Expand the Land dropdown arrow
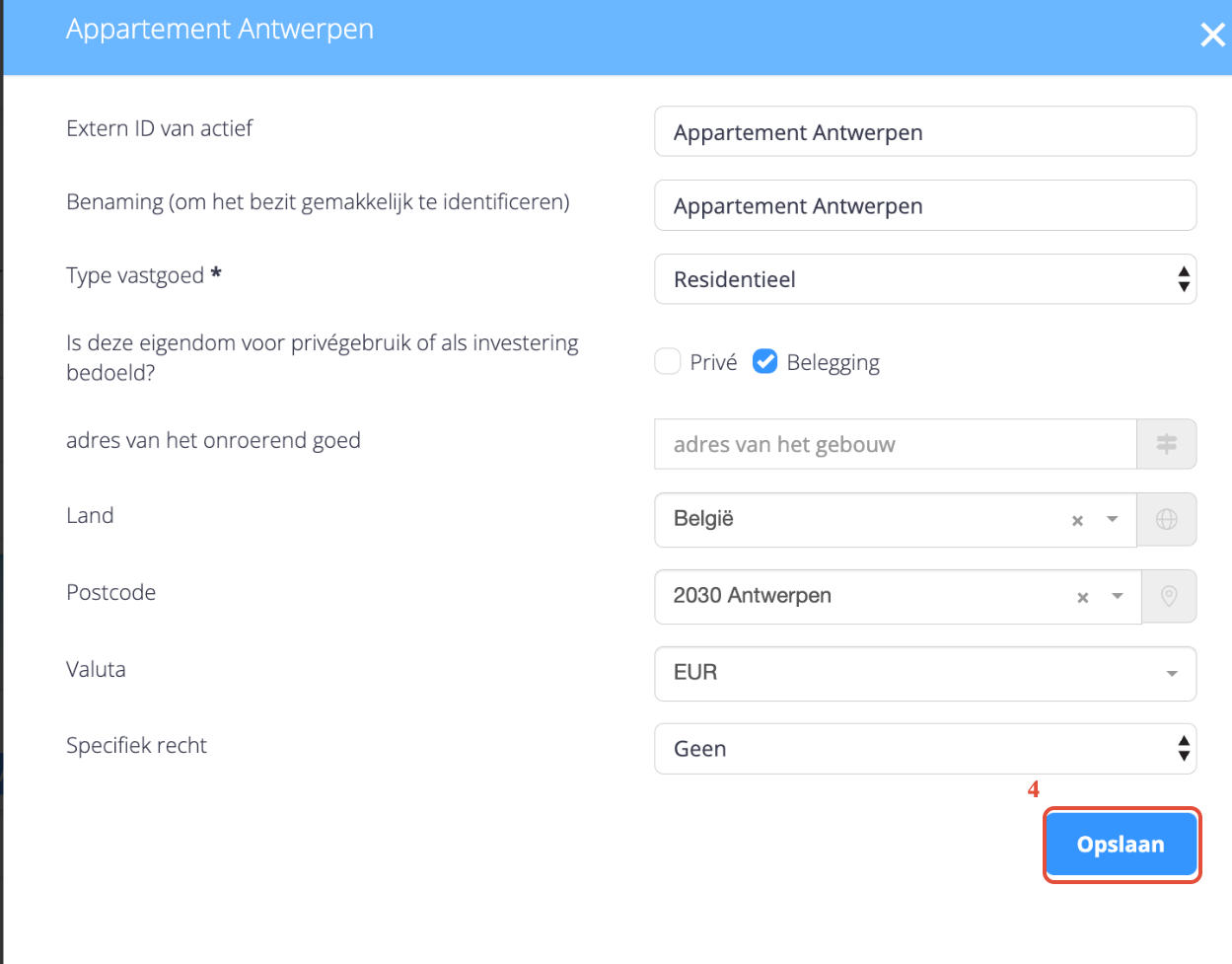This screenshot has height=964, width=1232. tap(1112, 519)
